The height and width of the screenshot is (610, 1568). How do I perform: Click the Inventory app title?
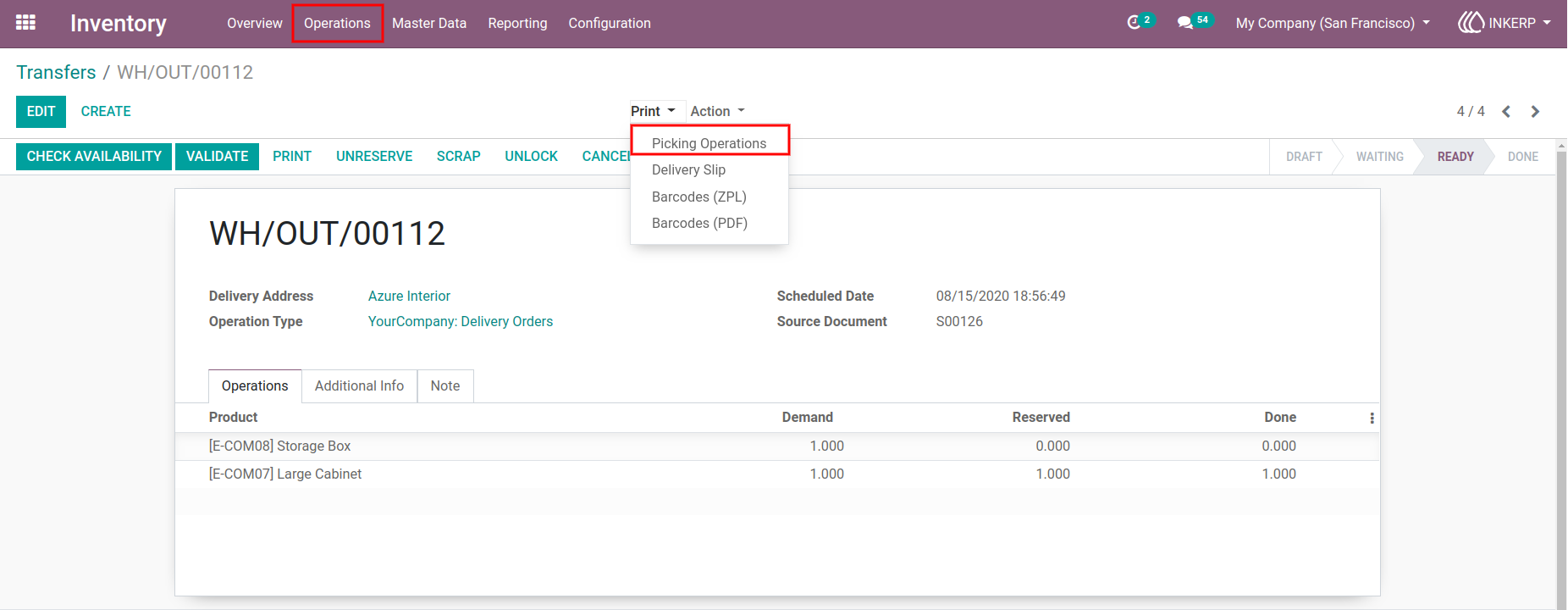click(119, 23)
